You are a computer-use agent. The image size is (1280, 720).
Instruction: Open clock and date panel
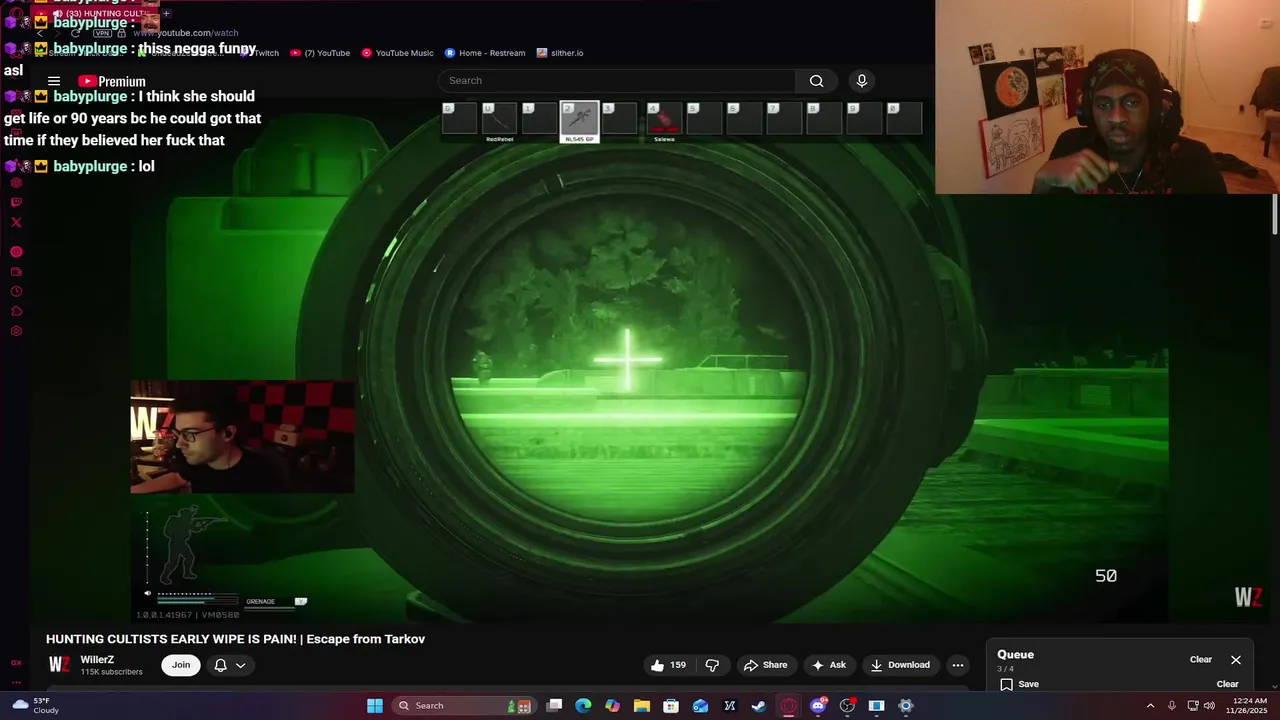tap(1247, 706)
